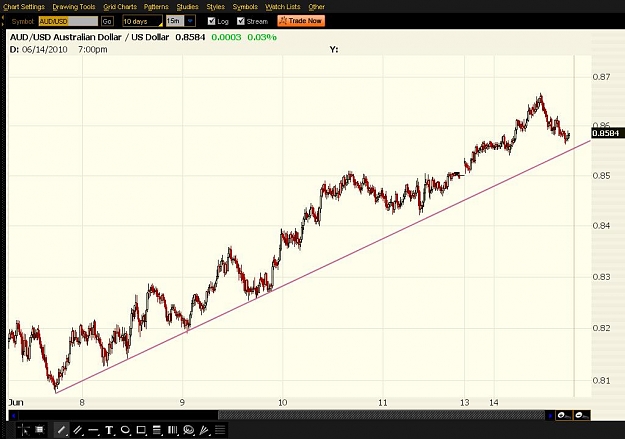Click the Trade Now button
625x439 pixels.
pyautogui.click(x=301, y=21)
